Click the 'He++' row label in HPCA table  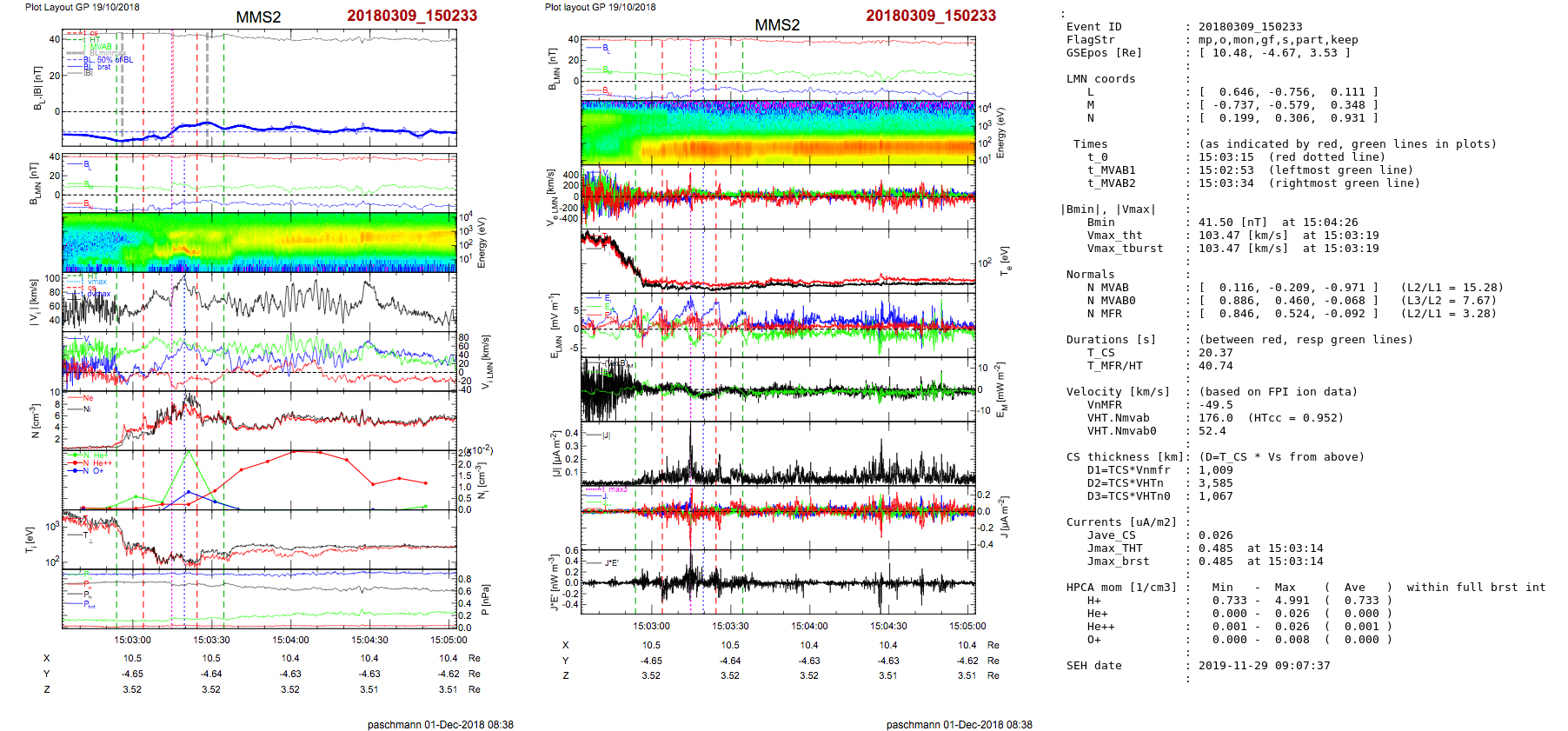click(x=1100, y=627)
